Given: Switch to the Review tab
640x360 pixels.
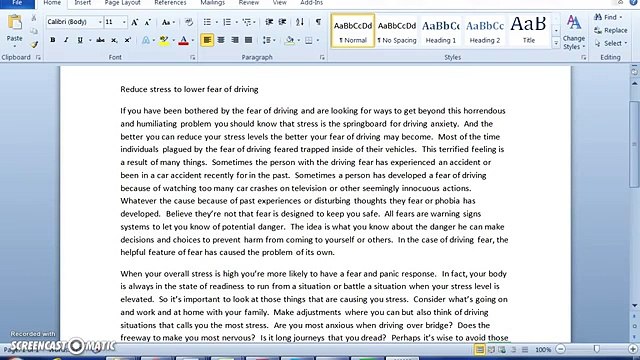Looking at the screenshot, I should point(249,3).
